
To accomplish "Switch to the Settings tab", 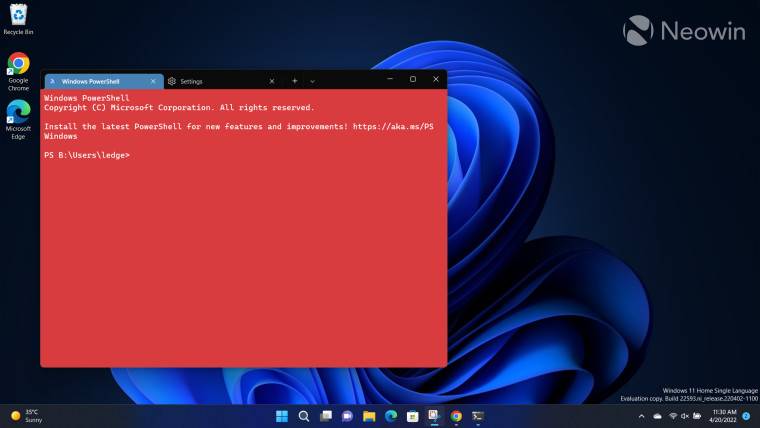I will click(x=215, y=81).
